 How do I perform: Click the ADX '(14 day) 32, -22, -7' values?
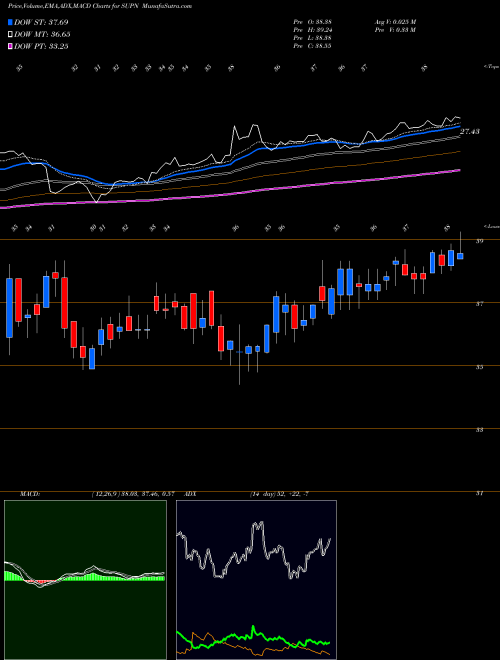click(x=280, y=494)
